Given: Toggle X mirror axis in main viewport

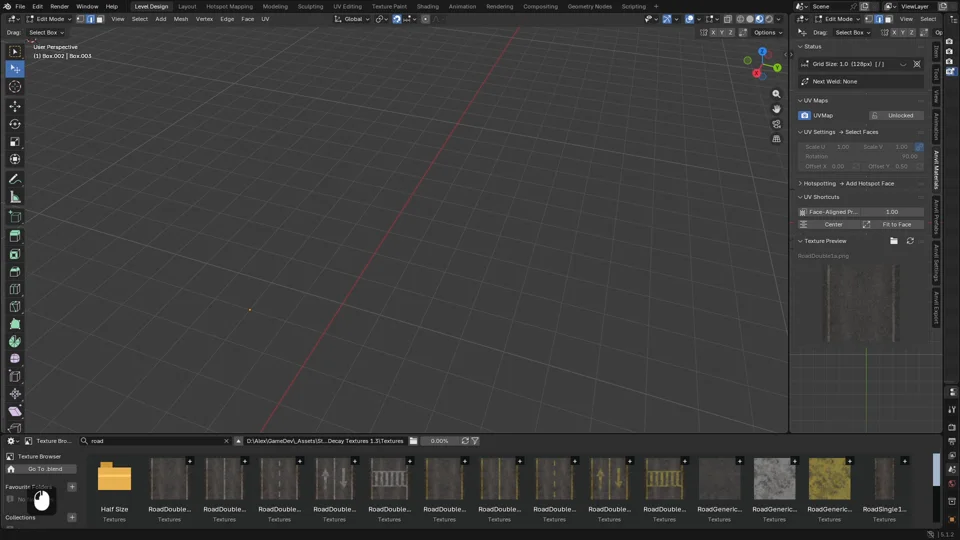Looking at the screenshot, I should [x=713, y=32].
